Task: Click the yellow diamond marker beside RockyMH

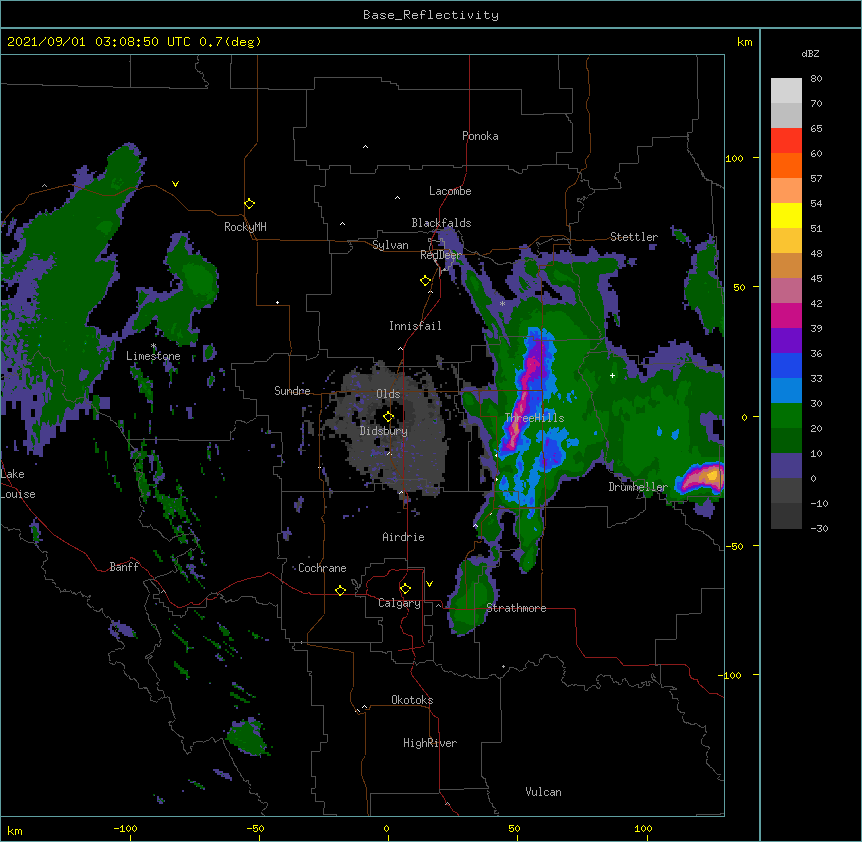Action: pyautogui.click(x=249, y=204)
